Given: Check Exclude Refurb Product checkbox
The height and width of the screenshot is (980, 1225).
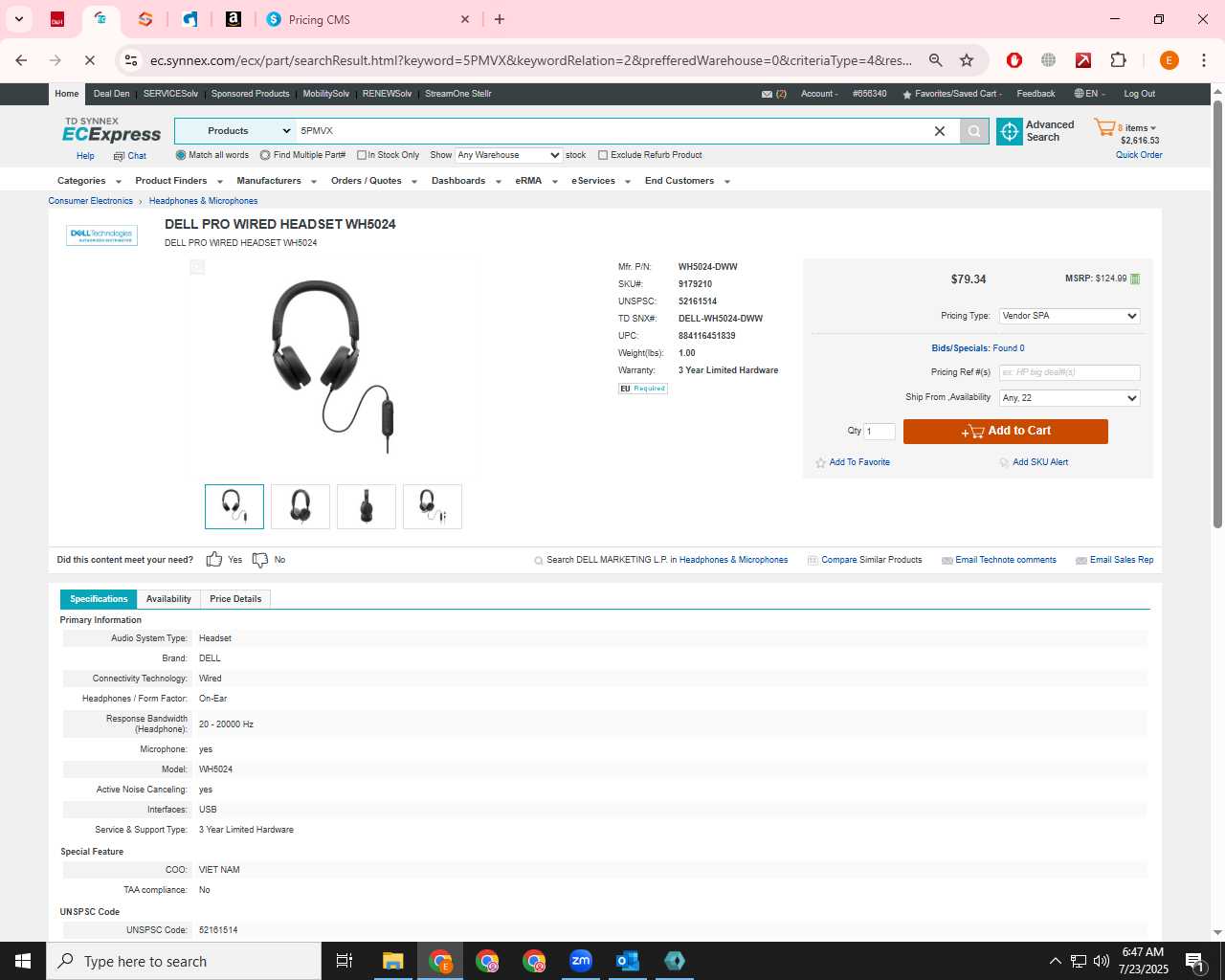Looking at the screenshot, I should (603, 155).
